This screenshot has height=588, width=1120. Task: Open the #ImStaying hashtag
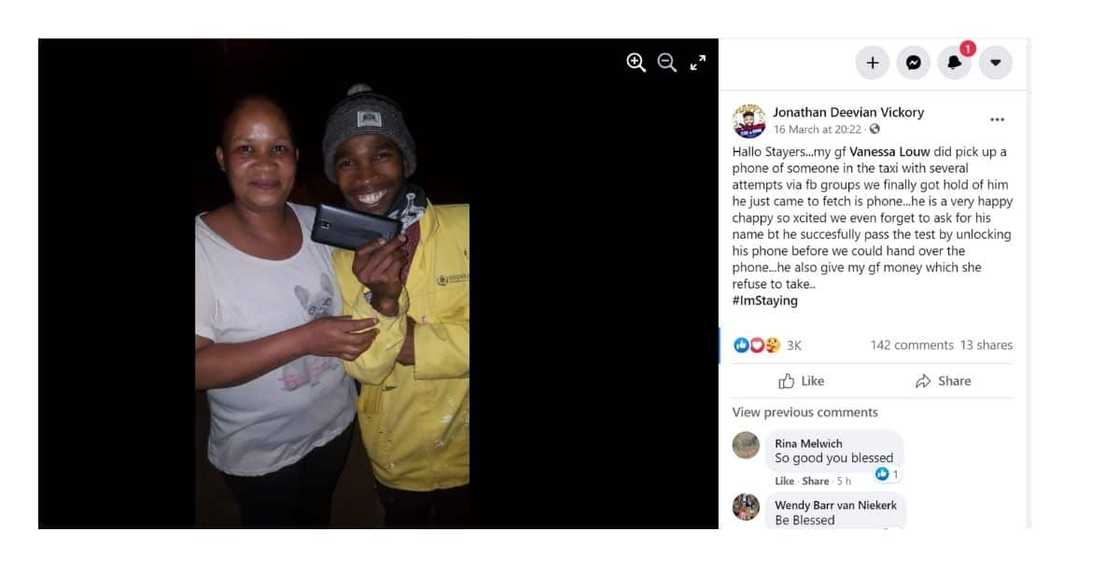point(764,300)
